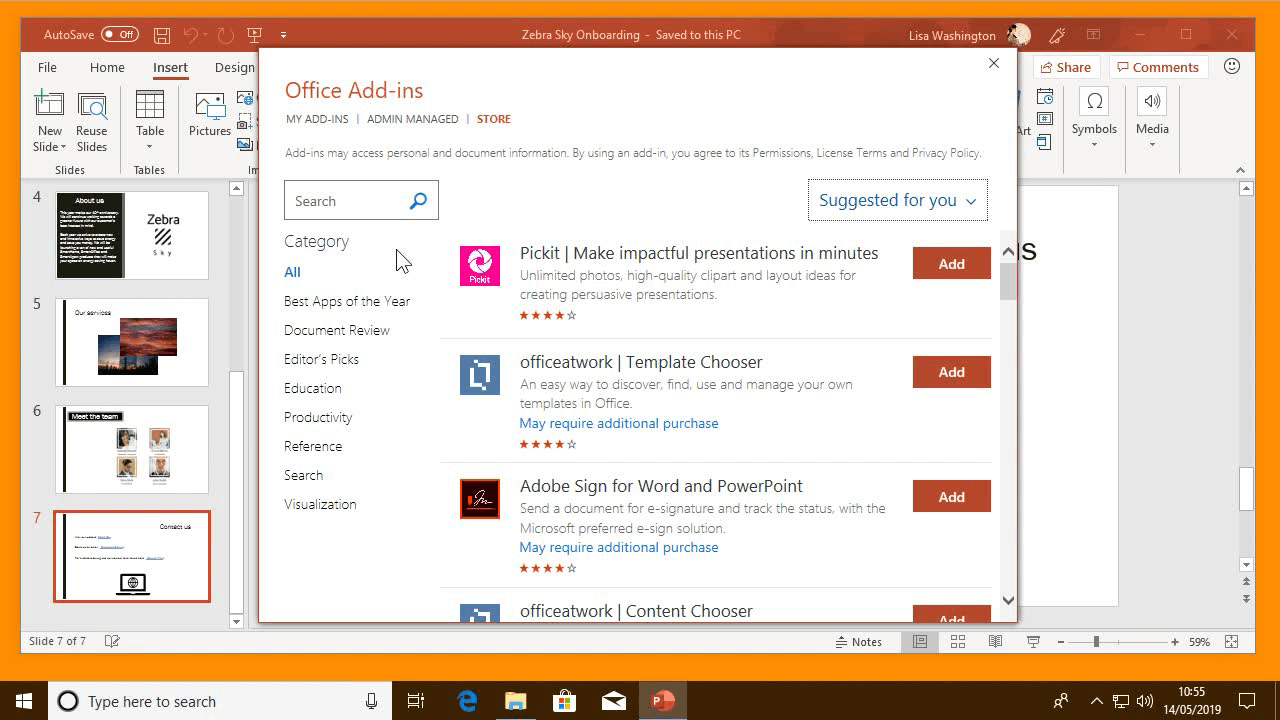Viewport: 1280px width, 720px height.
Task: Show the Notes pane
Action: 860,641
